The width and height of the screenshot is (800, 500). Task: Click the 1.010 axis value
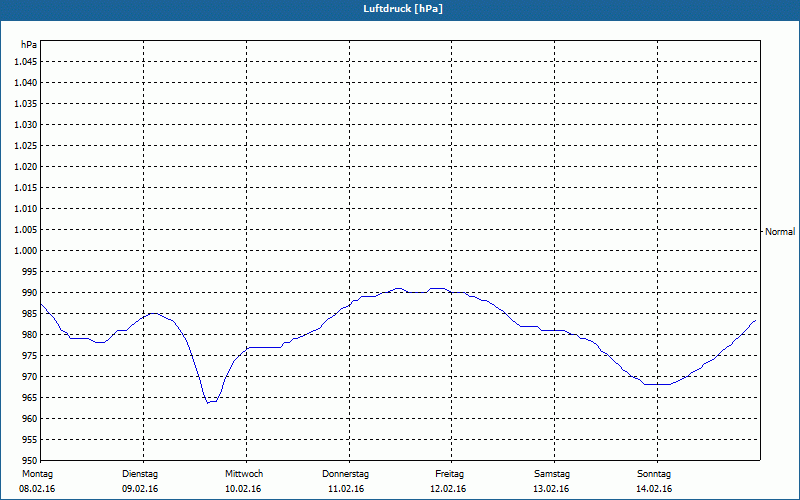click(26, 209)
